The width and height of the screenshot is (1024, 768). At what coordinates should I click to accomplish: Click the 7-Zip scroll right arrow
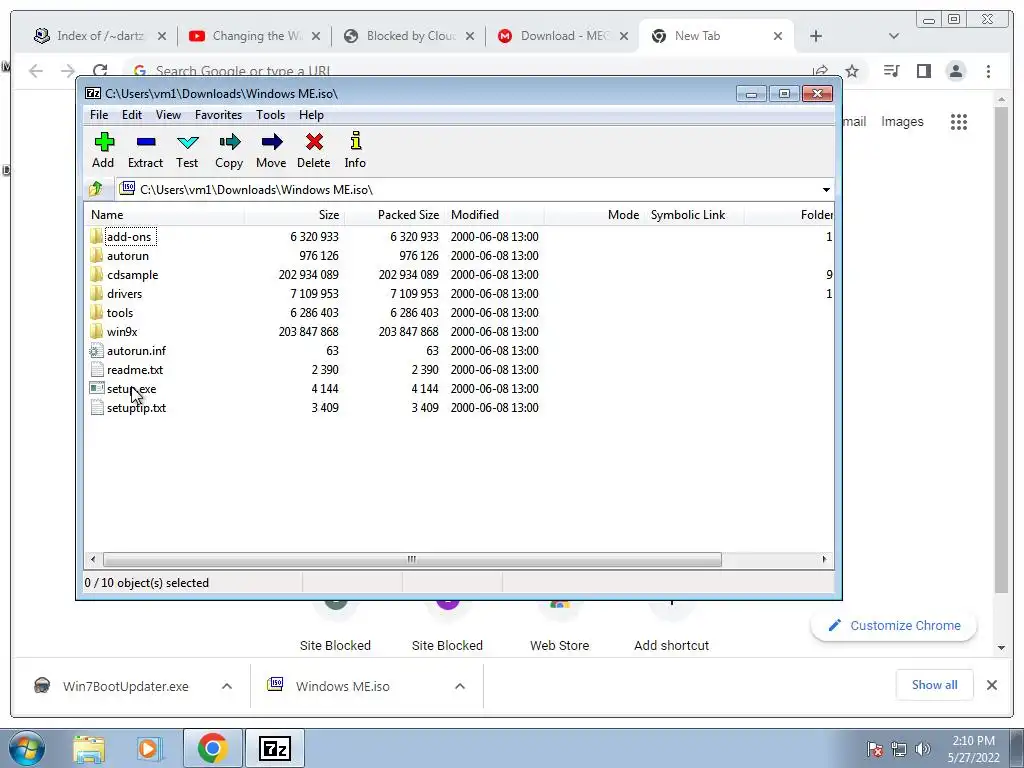[824, 559]
